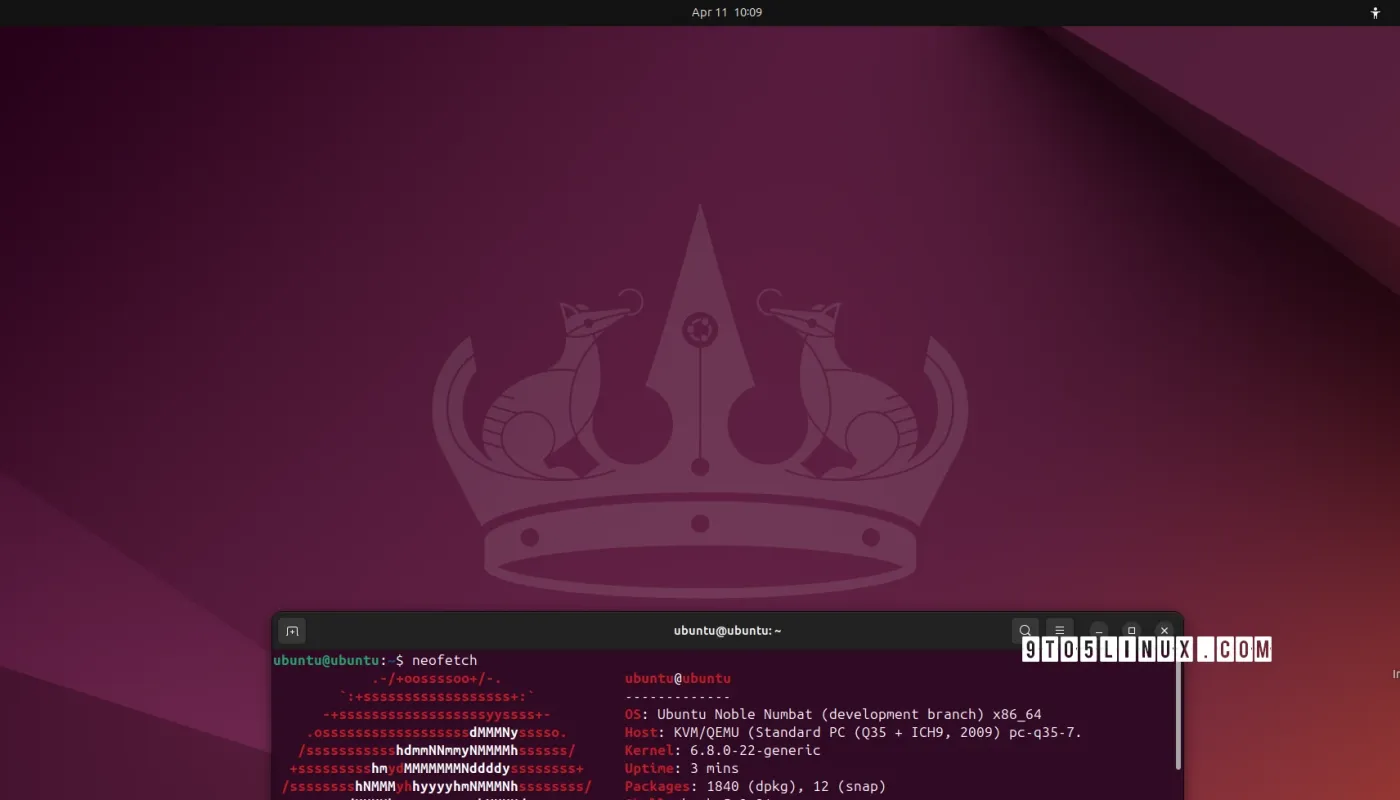Open the clock showing Apr 11 10:09
The width and height of the screenshot is (1400, 800).
(x=727, y=13)
